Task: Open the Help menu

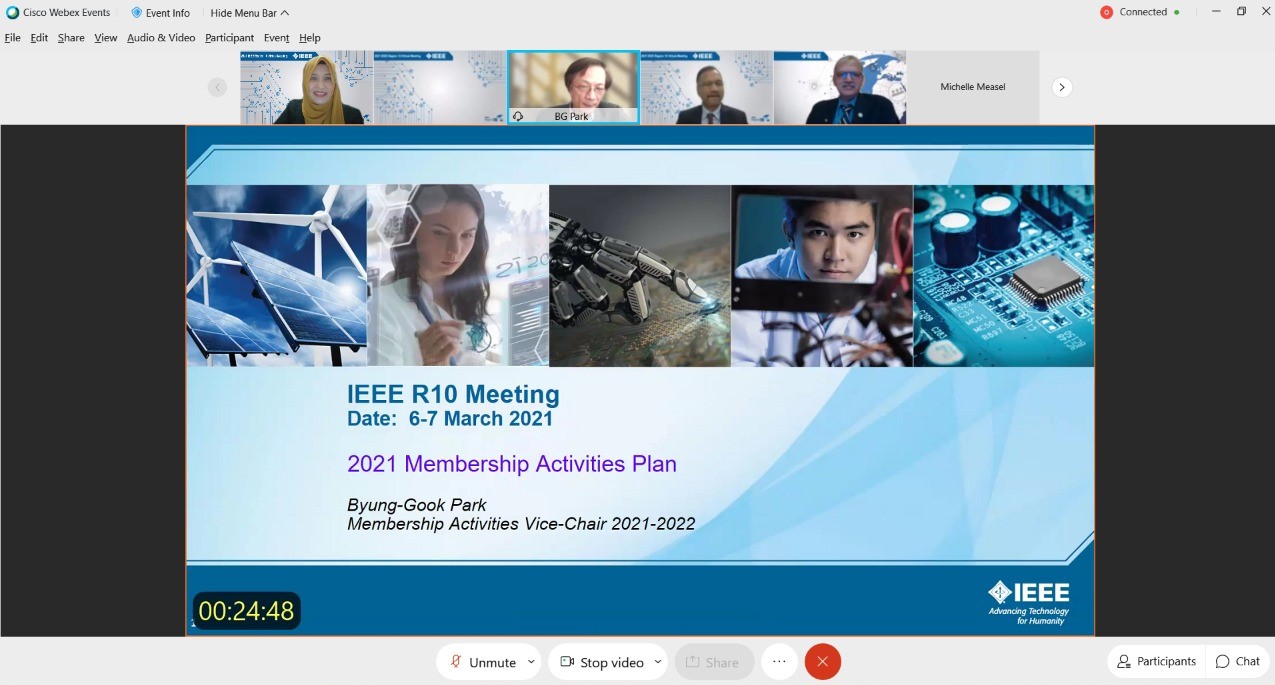Action: pos(310,38)
